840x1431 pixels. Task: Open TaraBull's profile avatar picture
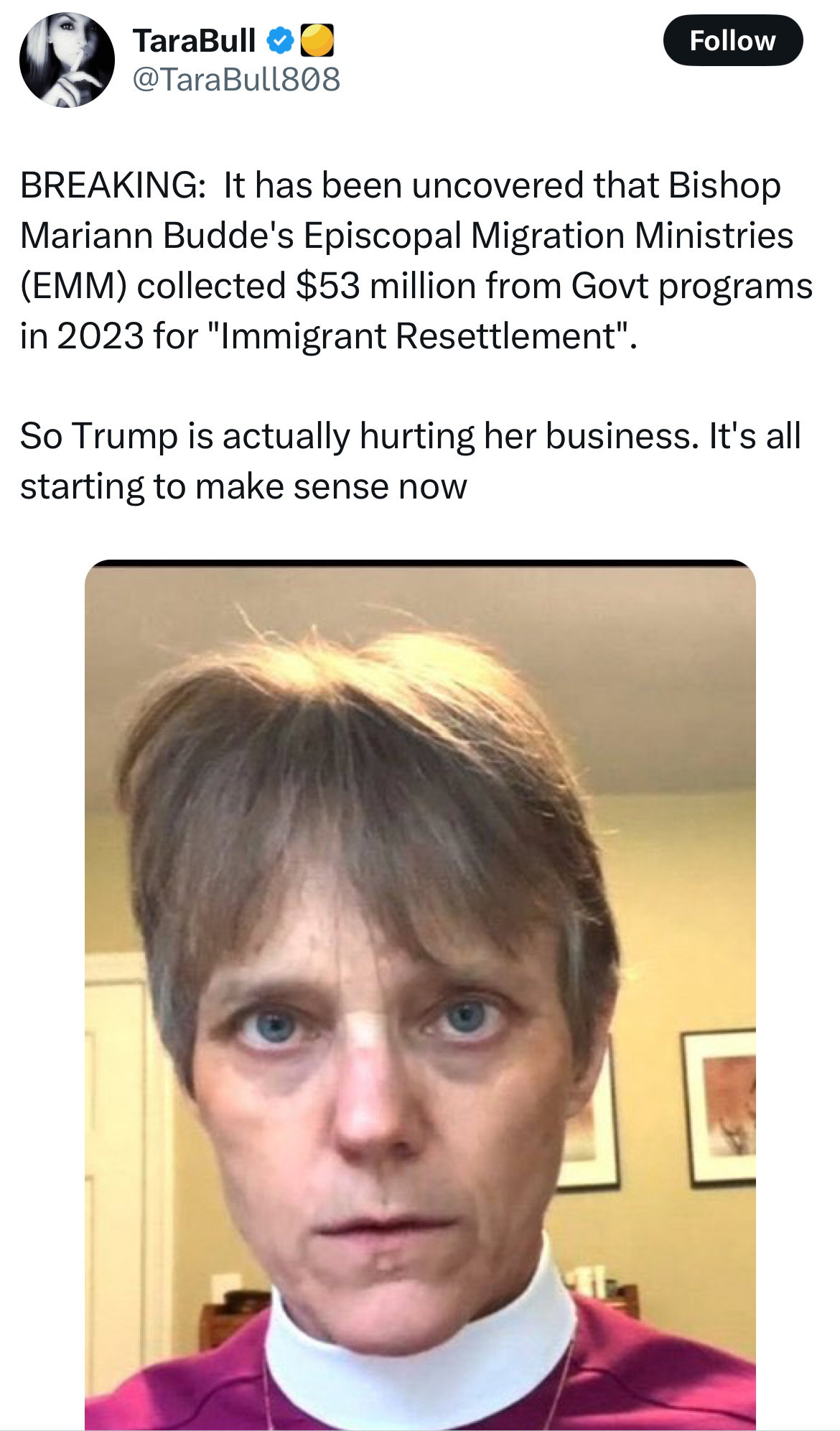[66, 60]
